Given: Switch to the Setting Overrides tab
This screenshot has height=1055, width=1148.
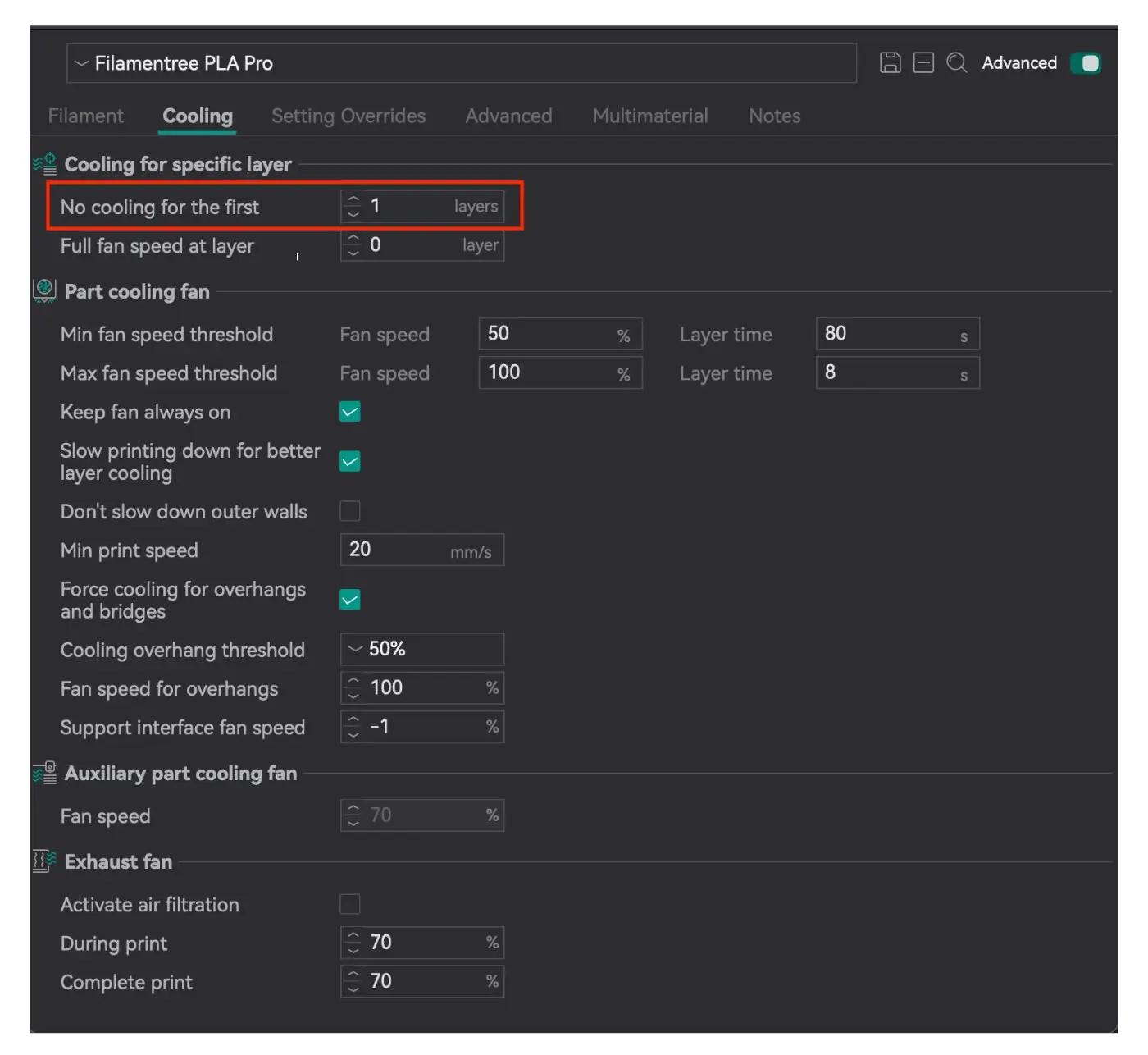Looking at the screenshot, I should [348, 116].
